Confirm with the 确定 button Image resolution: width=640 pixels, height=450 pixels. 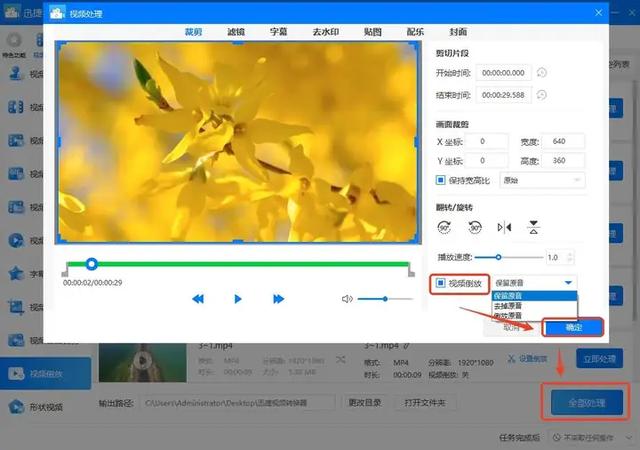[573, 327]
